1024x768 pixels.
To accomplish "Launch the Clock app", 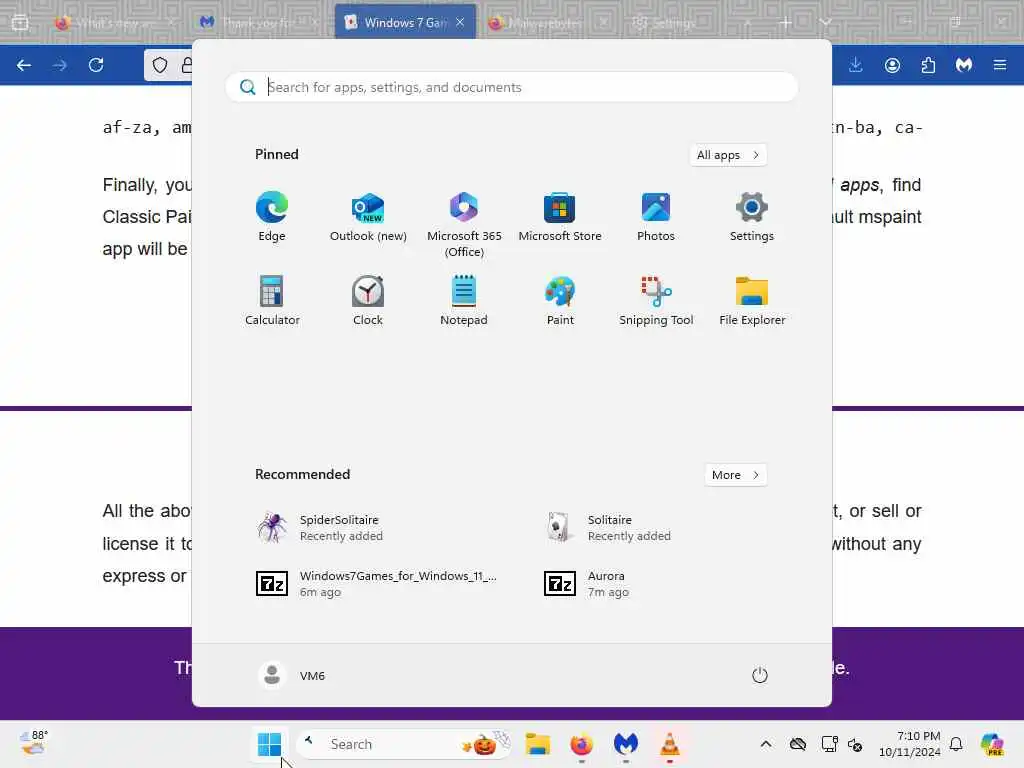I will [368, 300].
